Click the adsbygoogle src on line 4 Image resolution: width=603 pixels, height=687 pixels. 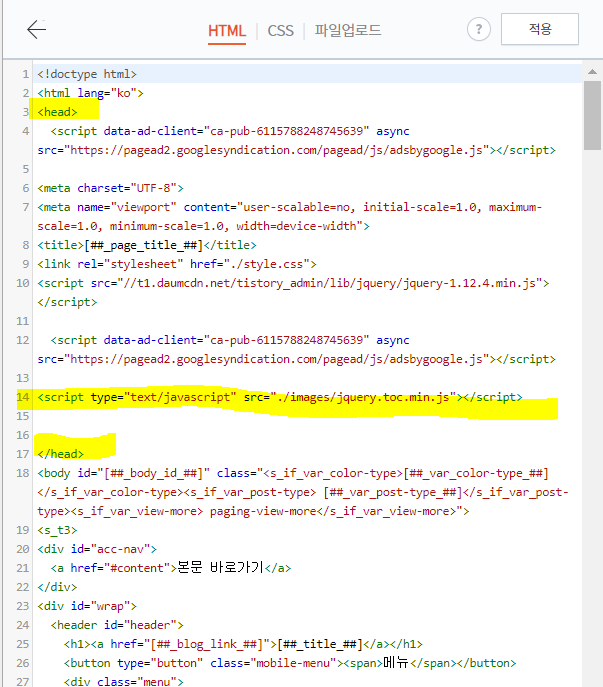296,150
